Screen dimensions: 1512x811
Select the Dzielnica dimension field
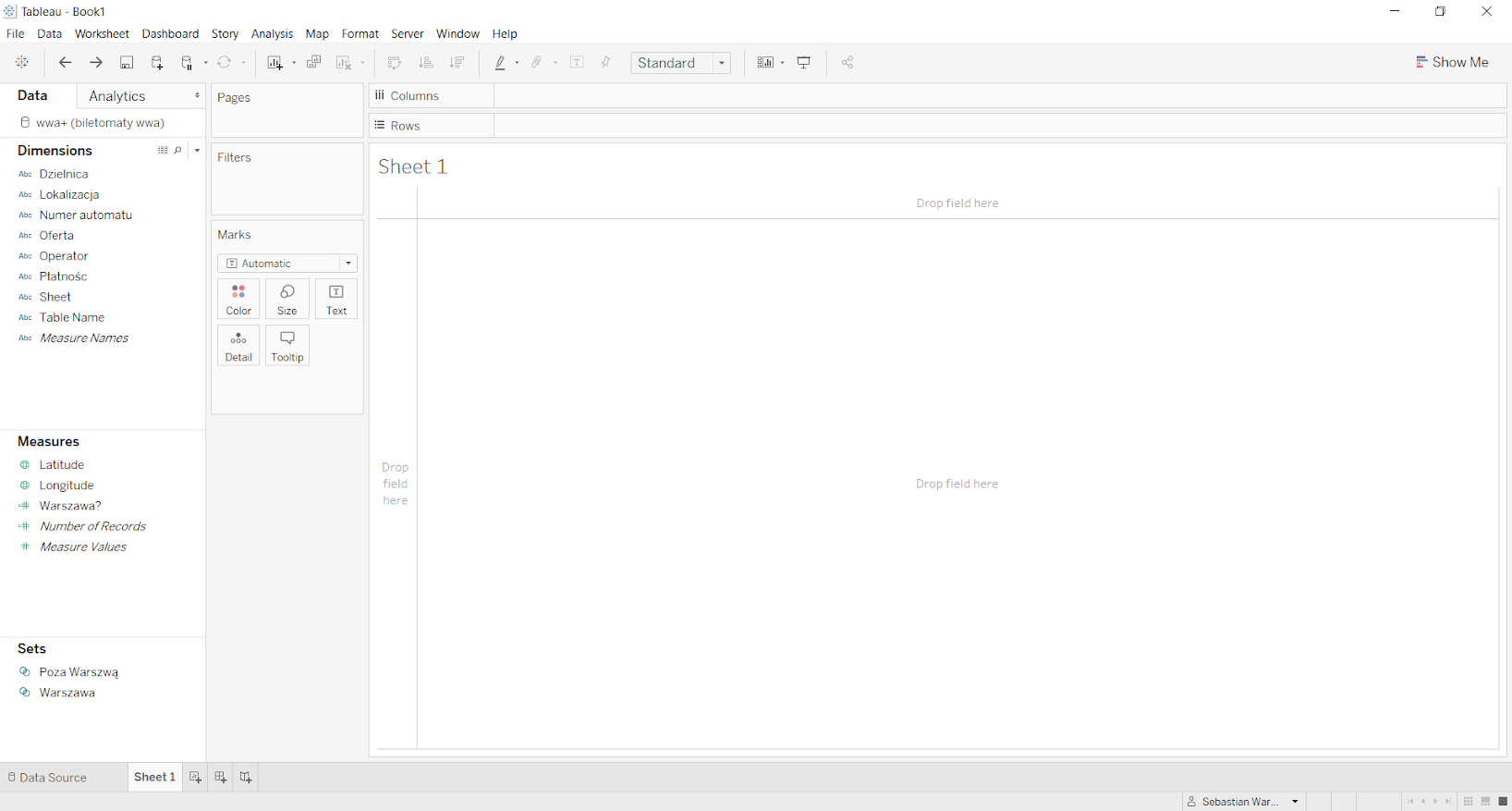click(x=64, y=174)
